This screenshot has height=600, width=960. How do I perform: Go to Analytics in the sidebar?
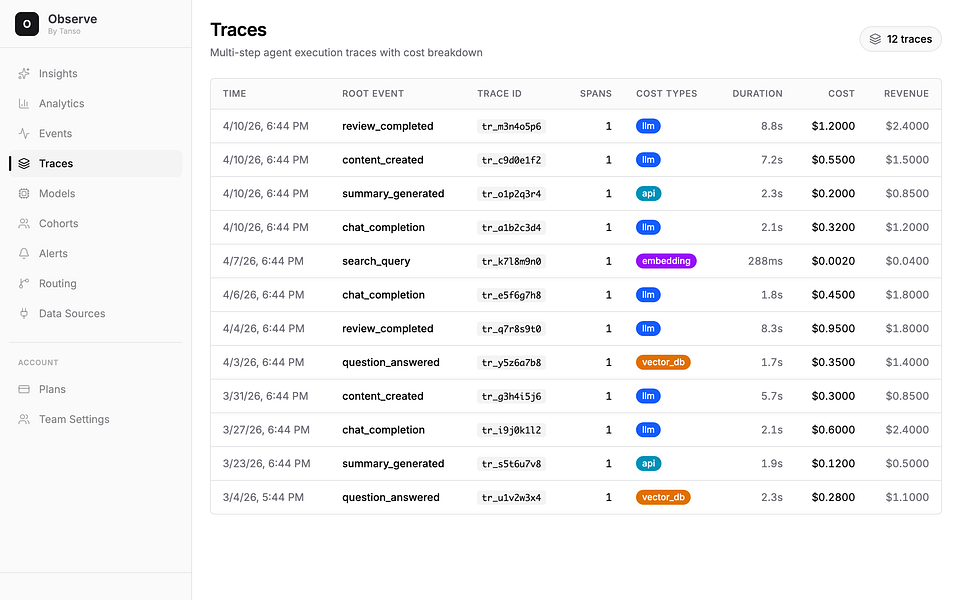[96, 103]
